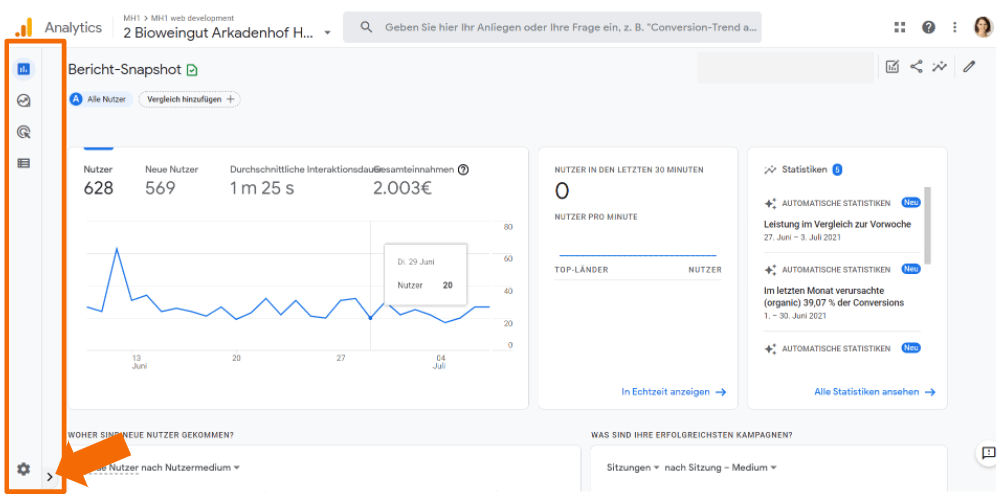
Task: Open the Google apps grid icon
Action: pyautogui.click(x=900, y=27)
